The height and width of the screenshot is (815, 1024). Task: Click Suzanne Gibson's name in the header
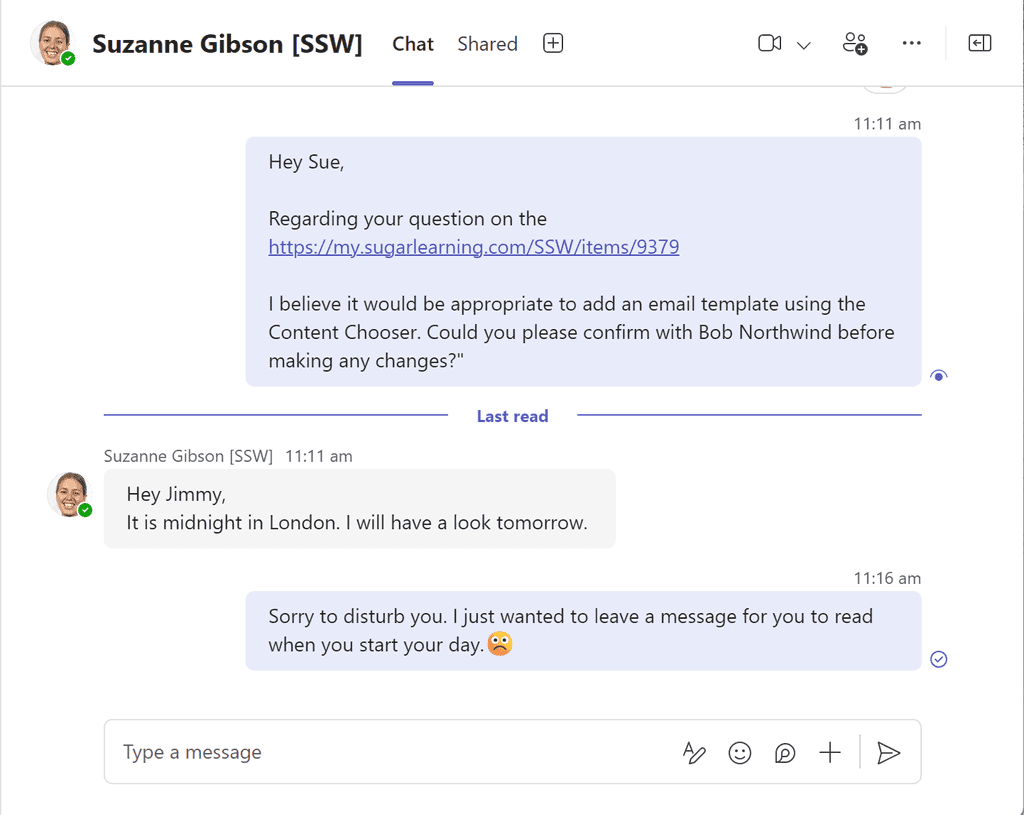point(227,44)
